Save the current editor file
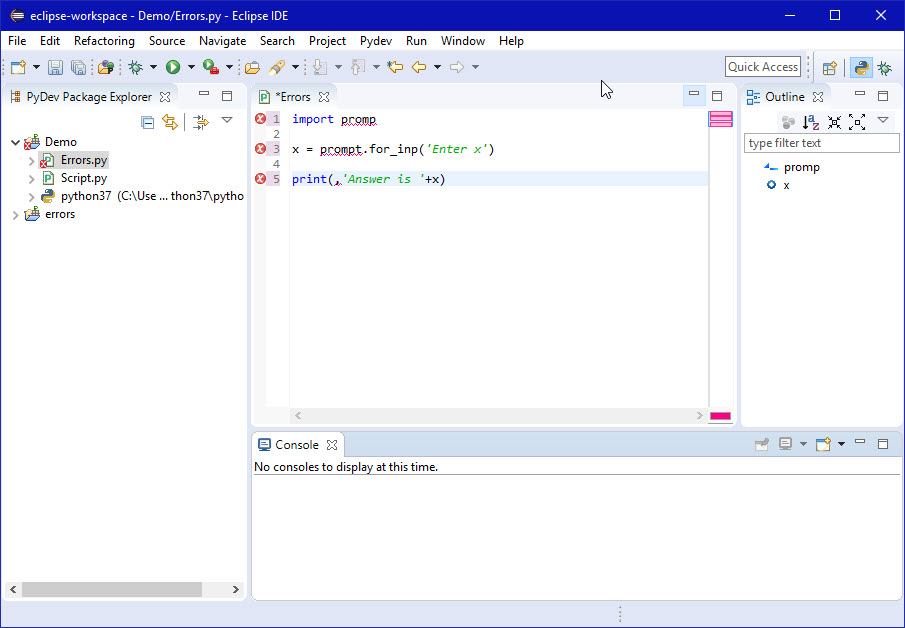The image size is (905, 628). point(53,66)
